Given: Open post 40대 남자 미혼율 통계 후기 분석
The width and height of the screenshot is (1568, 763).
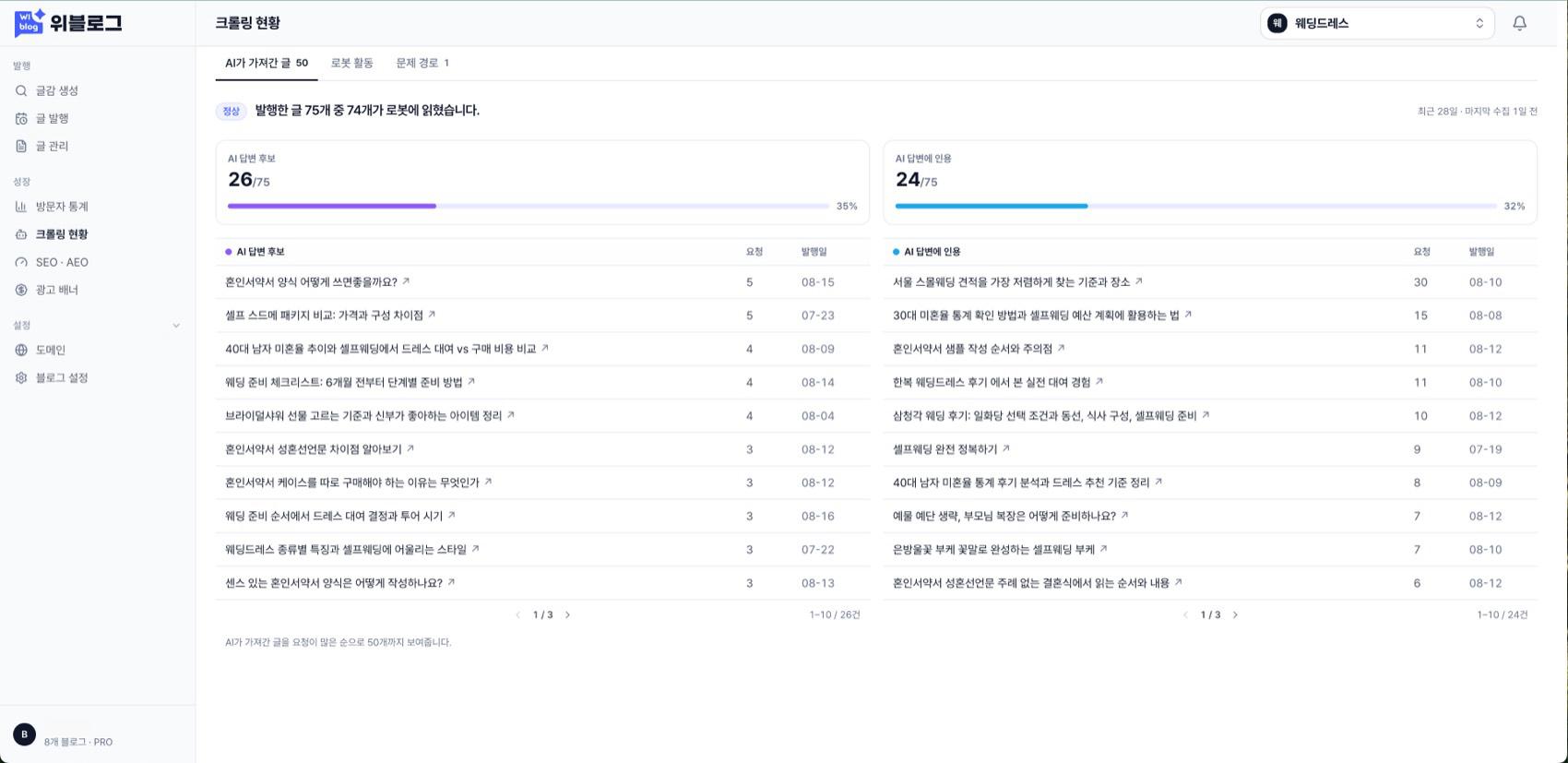Looking at the screenshot, I should (x=1021, y=483).
